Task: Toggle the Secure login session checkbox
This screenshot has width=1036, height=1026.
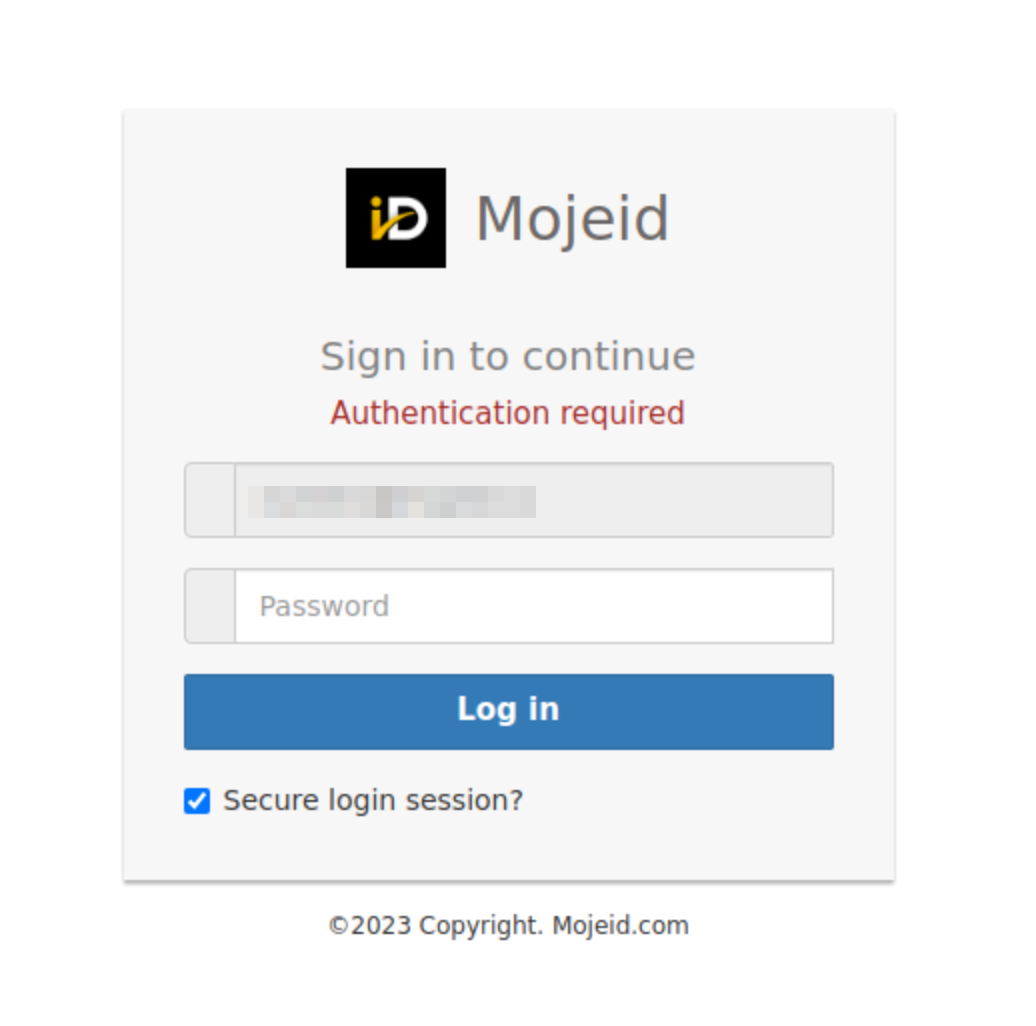Action: pyautogui.click(x=197, y=801)
